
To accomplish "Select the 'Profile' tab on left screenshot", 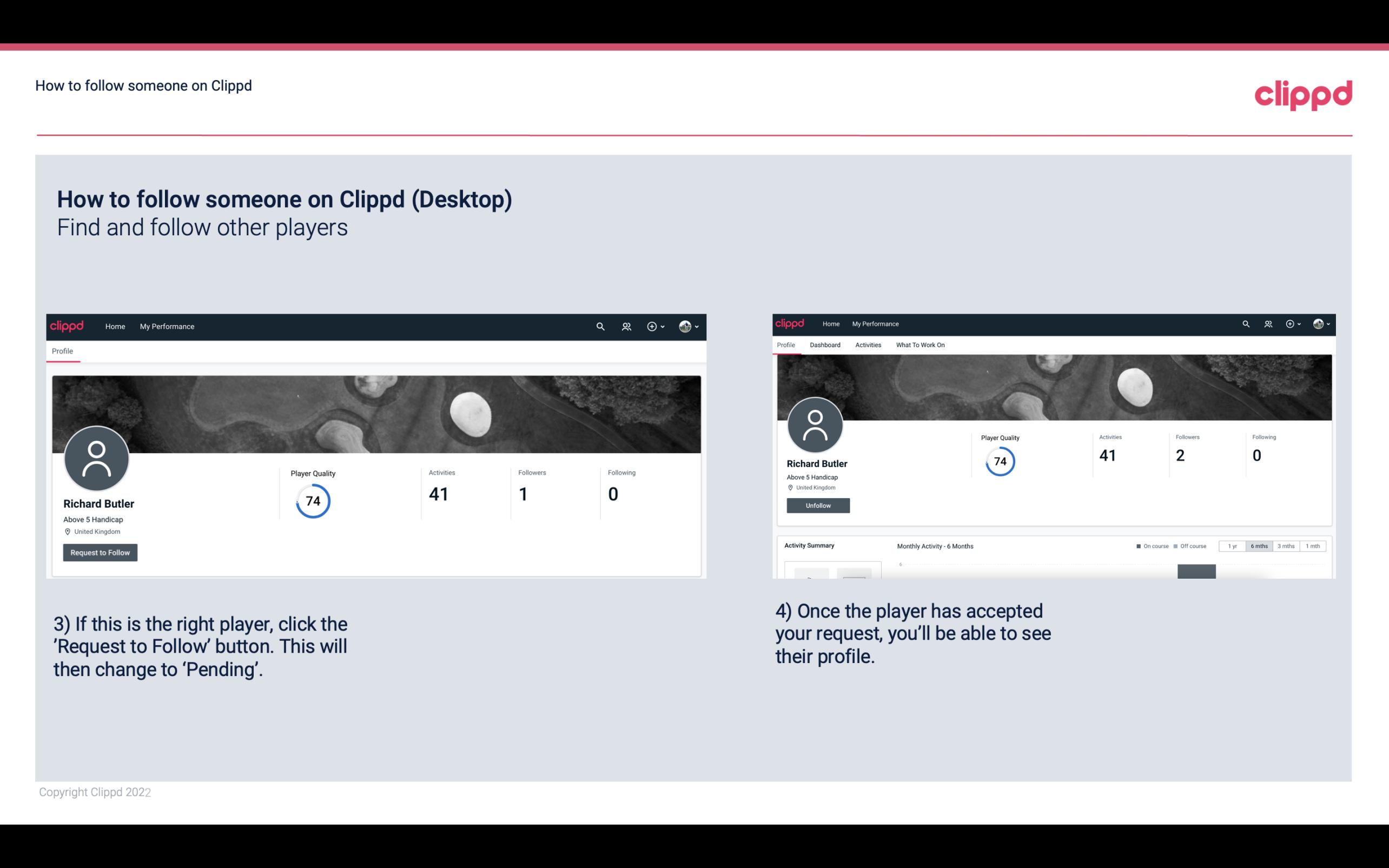I will click(x=62, y=351).
